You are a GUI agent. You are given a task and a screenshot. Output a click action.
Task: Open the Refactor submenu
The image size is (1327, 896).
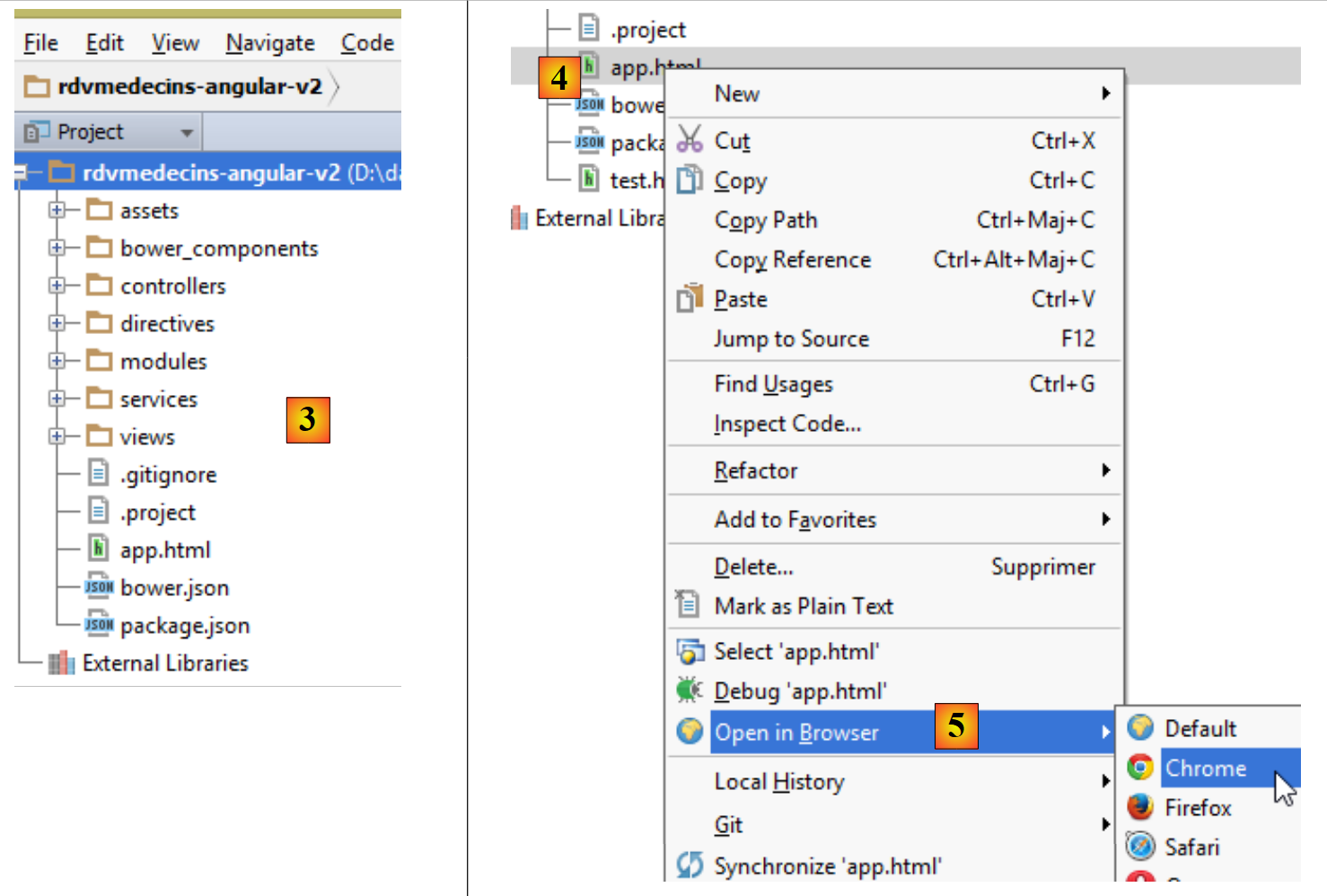coord(755,470)
